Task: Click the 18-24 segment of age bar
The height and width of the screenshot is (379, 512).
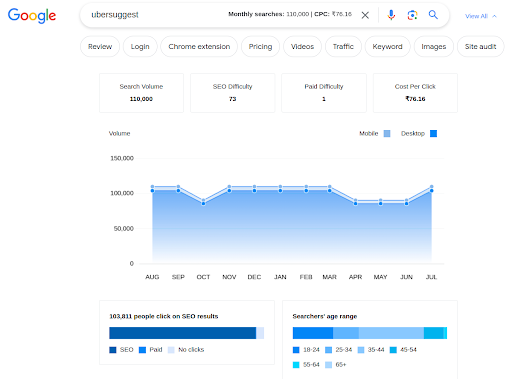Action: click(x=313, y=333)
